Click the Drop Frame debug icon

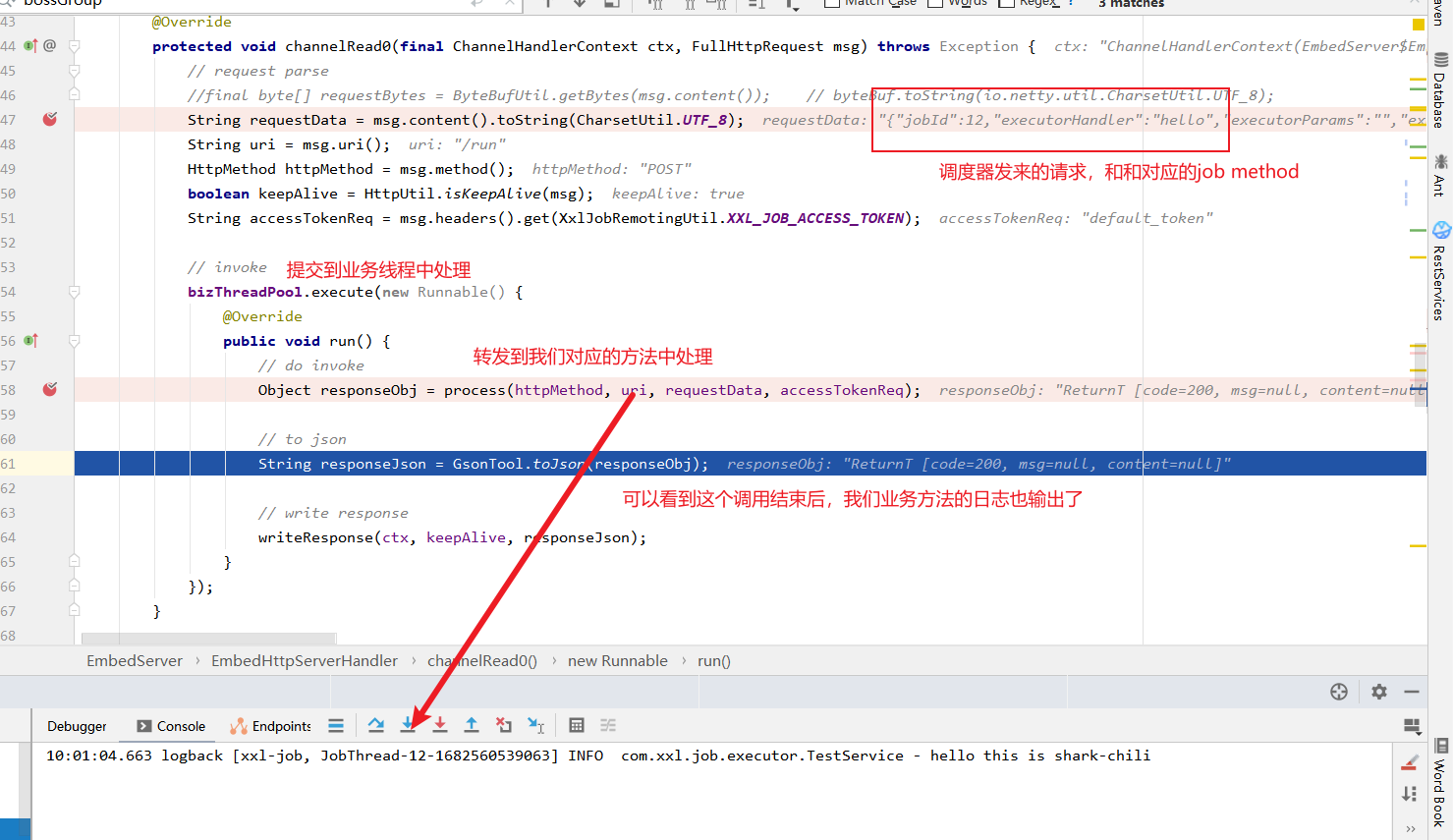(503, 725)
